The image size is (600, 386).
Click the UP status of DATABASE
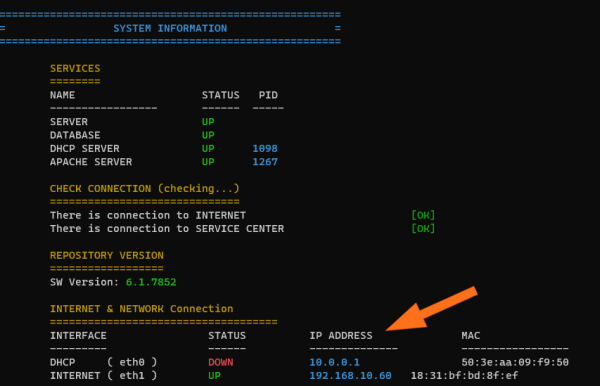click(208, 135)
